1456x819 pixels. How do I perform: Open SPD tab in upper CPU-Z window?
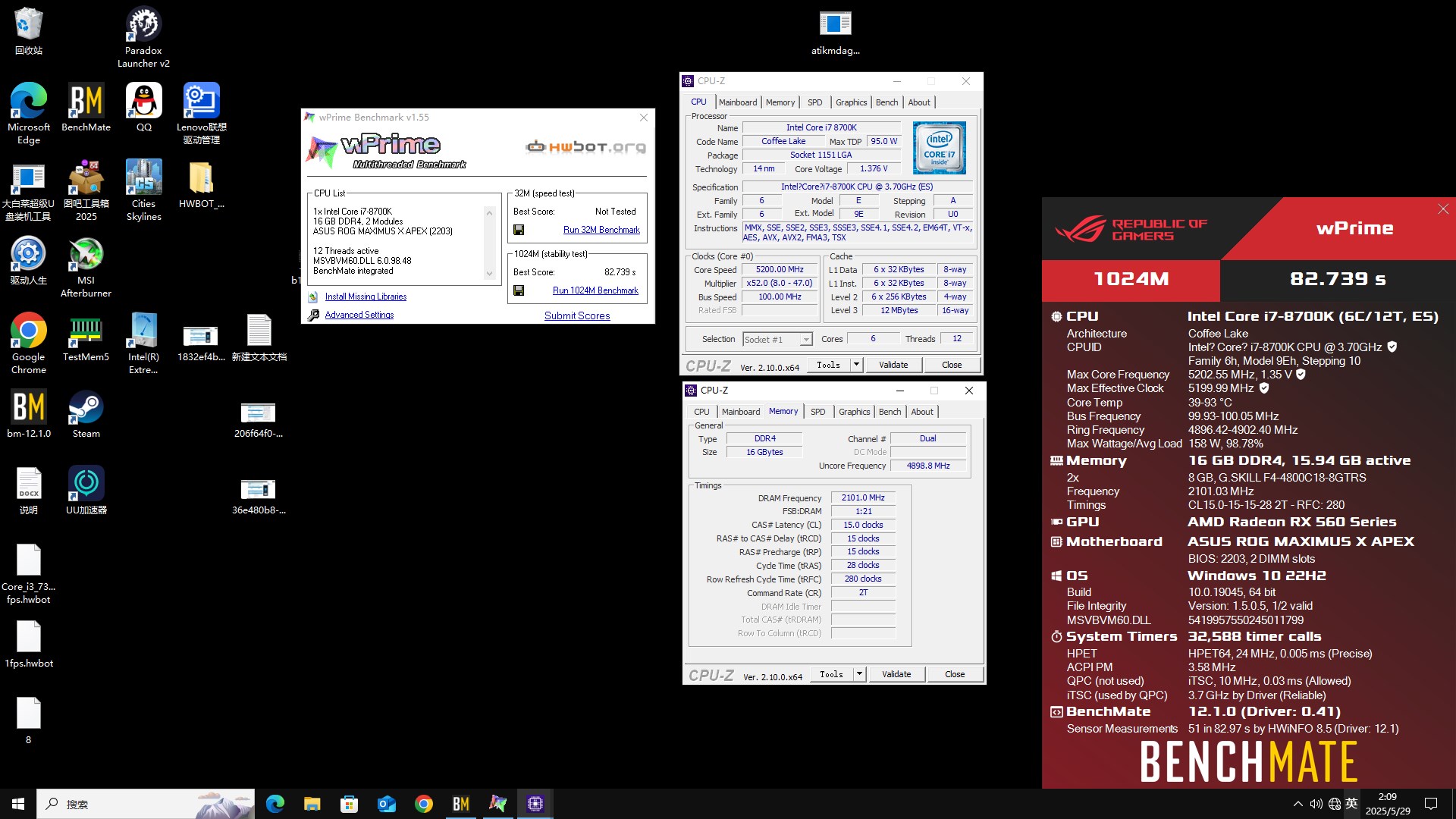pos(814,102)
